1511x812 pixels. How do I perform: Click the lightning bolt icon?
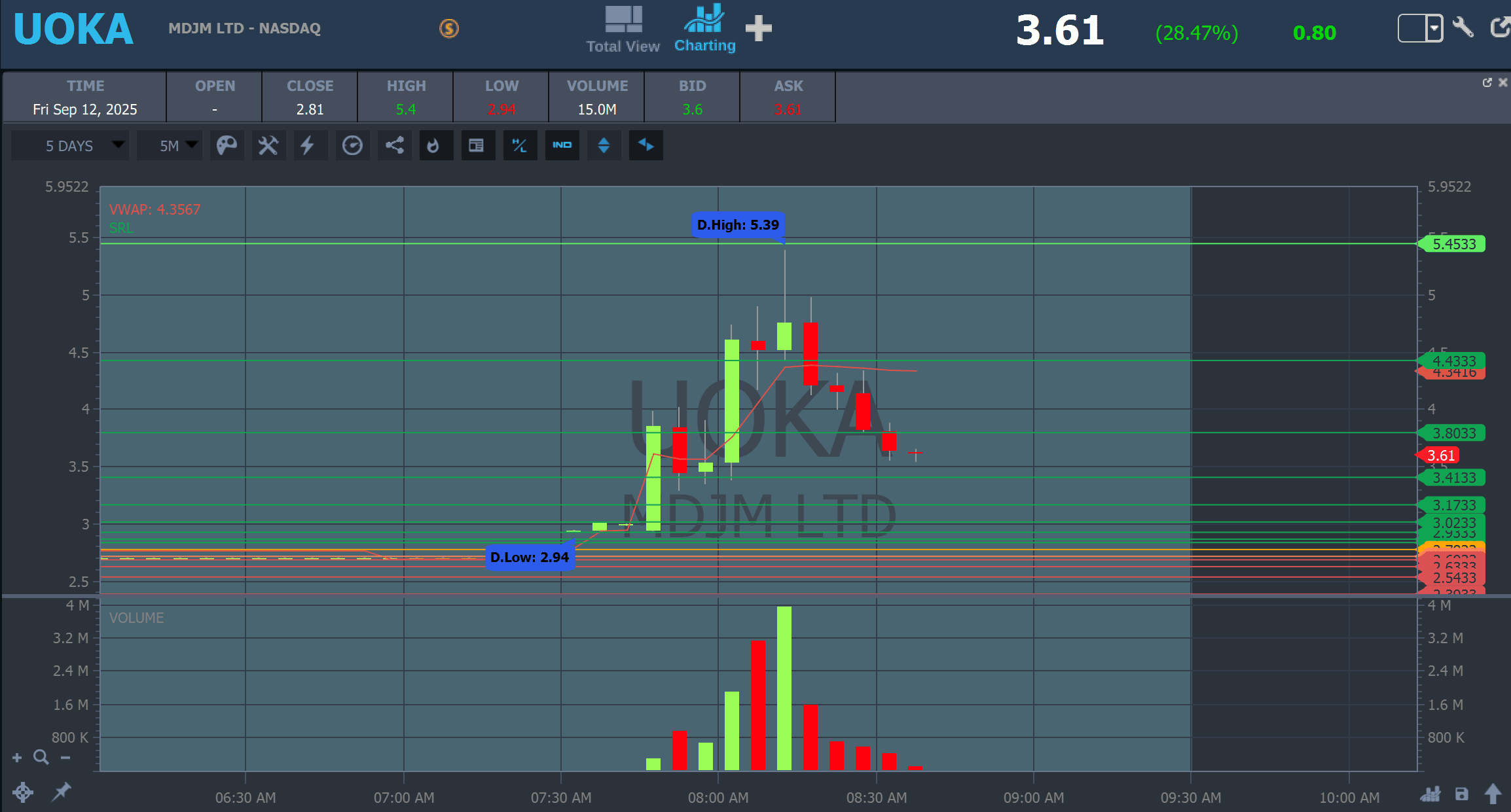[308, 145]
